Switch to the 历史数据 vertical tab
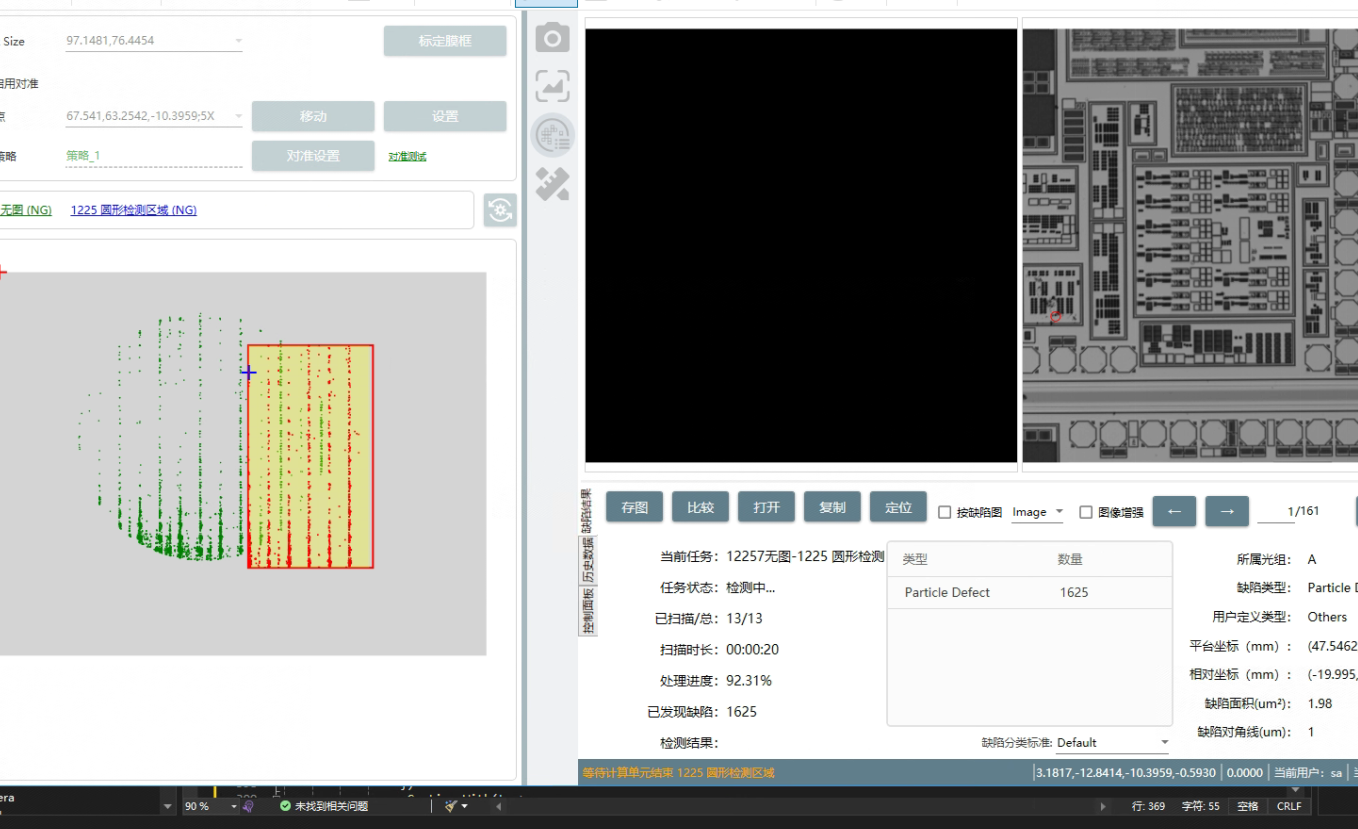 (x=588, y=561)
